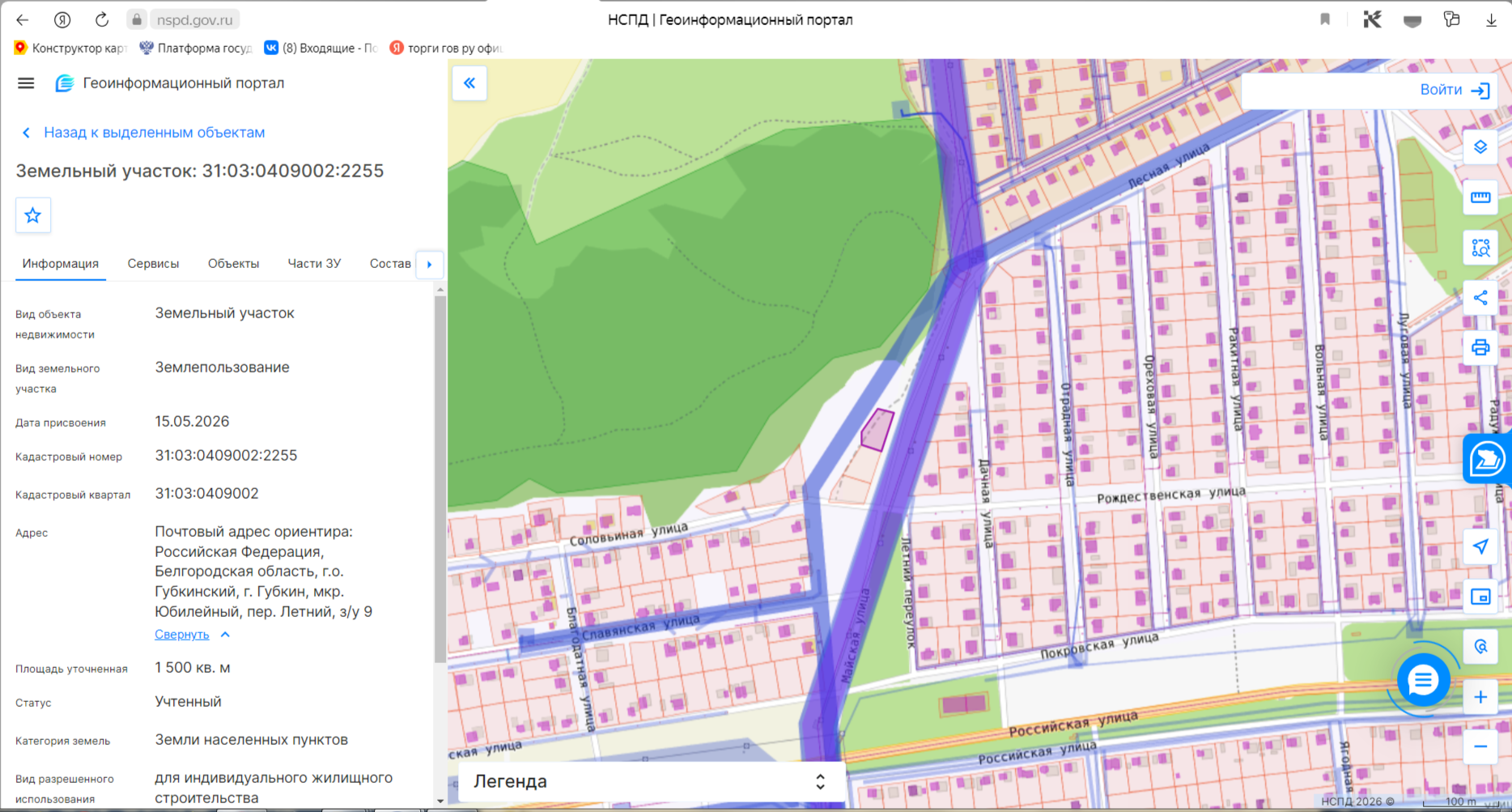Zoom out the map with minus
The height and width of the screenshot is (812, 1512).
pos(1480,746)
